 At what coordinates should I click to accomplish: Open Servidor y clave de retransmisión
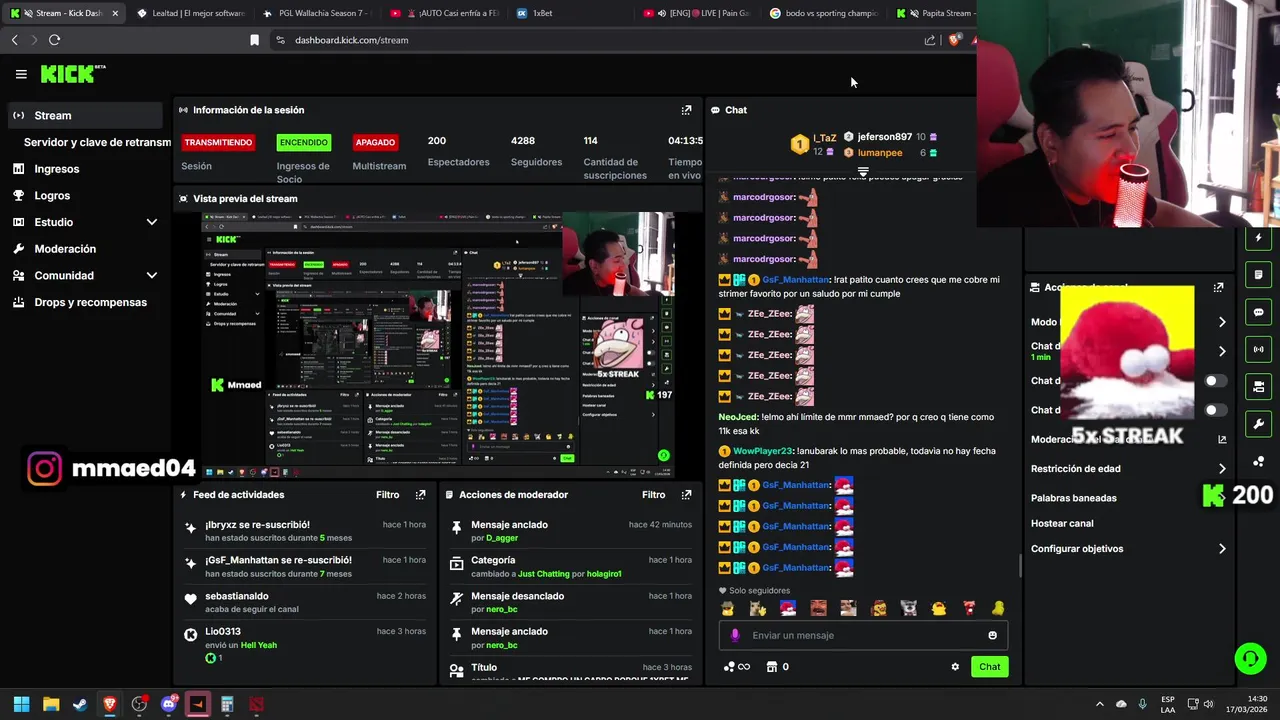point(98,142)
